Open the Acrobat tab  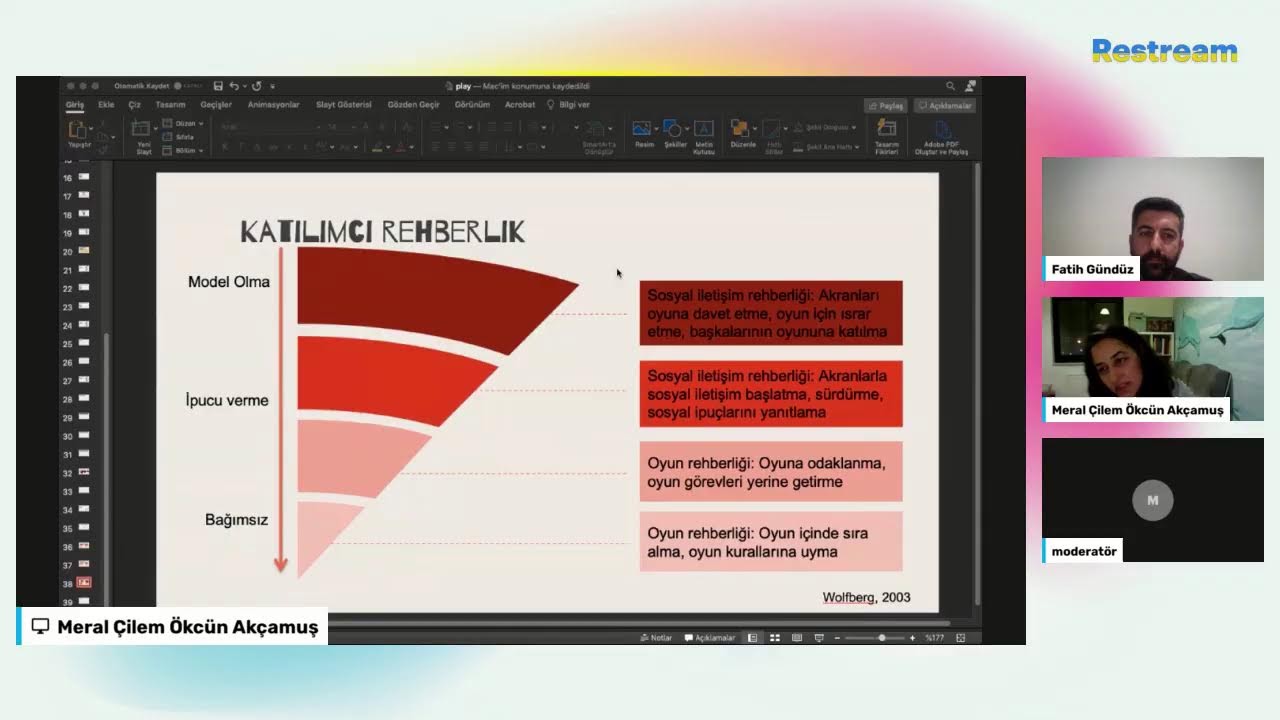click(520, 104)
